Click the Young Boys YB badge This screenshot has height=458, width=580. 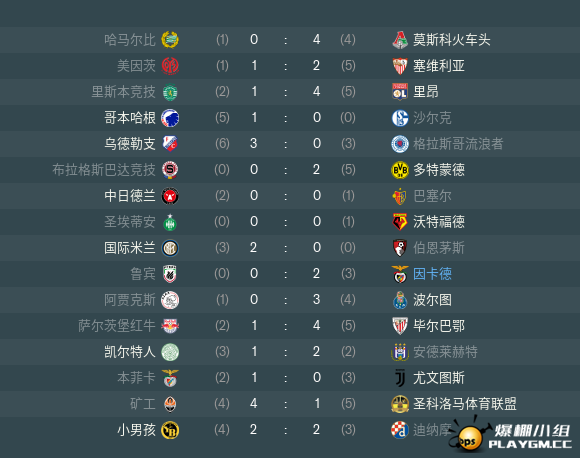[x=170, y=430]
